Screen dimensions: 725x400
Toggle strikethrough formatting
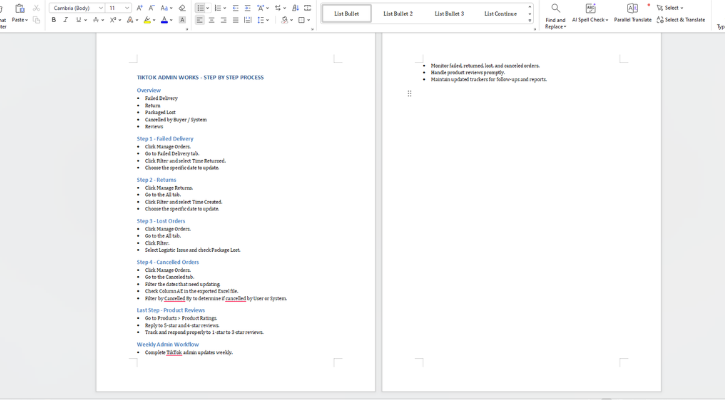click(95, 20)
